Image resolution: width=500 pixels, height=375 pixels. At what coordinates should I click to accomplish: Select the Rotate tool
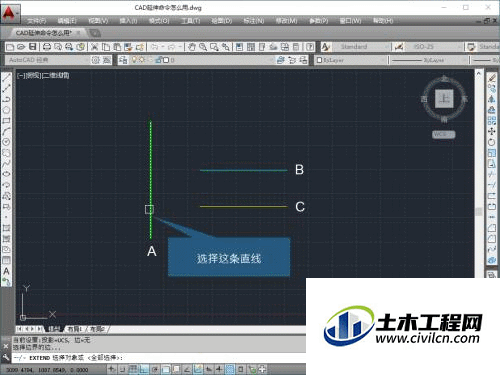pos(492,142)
